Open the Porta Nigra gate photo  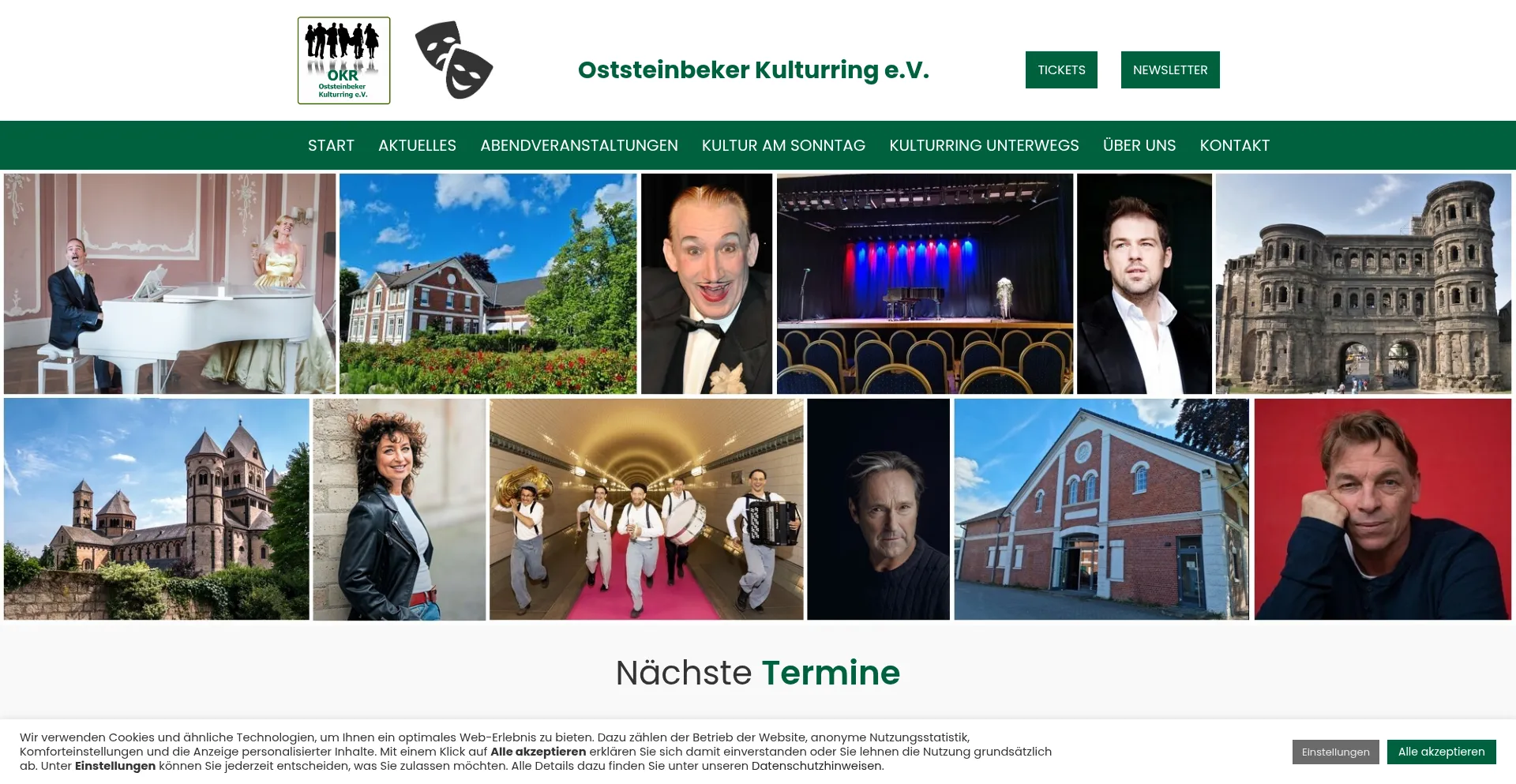(1364, 284)
